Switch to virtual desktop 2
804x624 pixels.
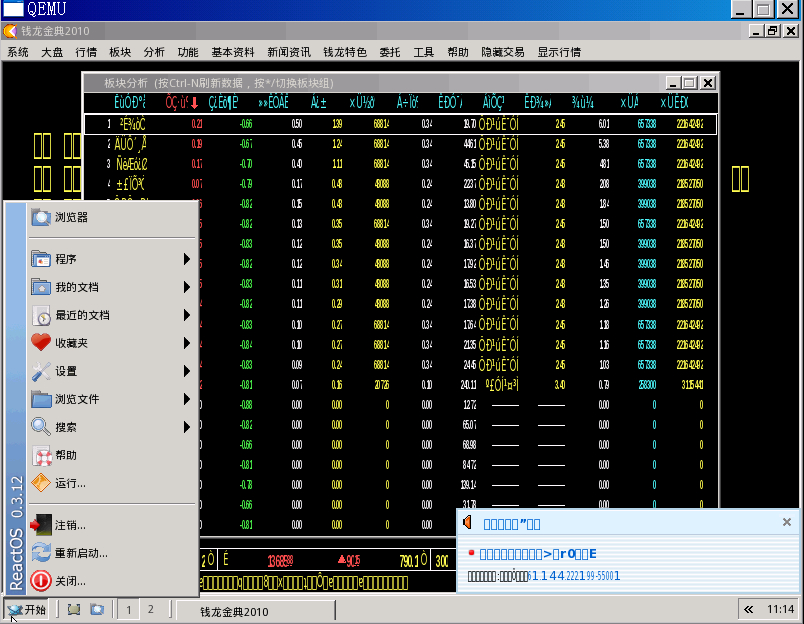tap(151, 610)
